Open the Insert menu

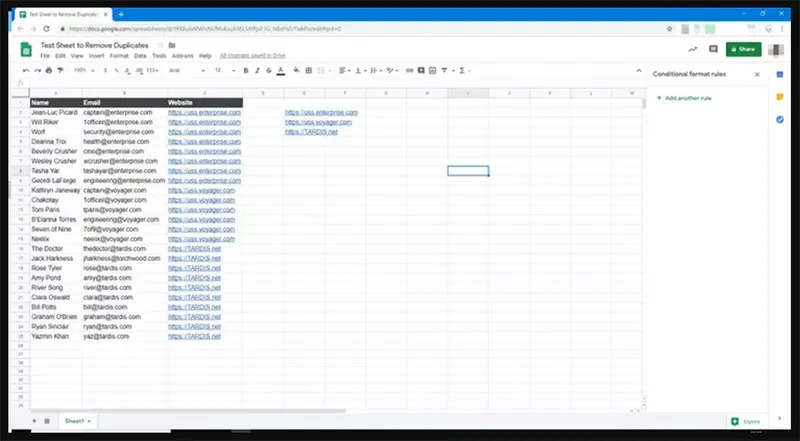[96, 56]
